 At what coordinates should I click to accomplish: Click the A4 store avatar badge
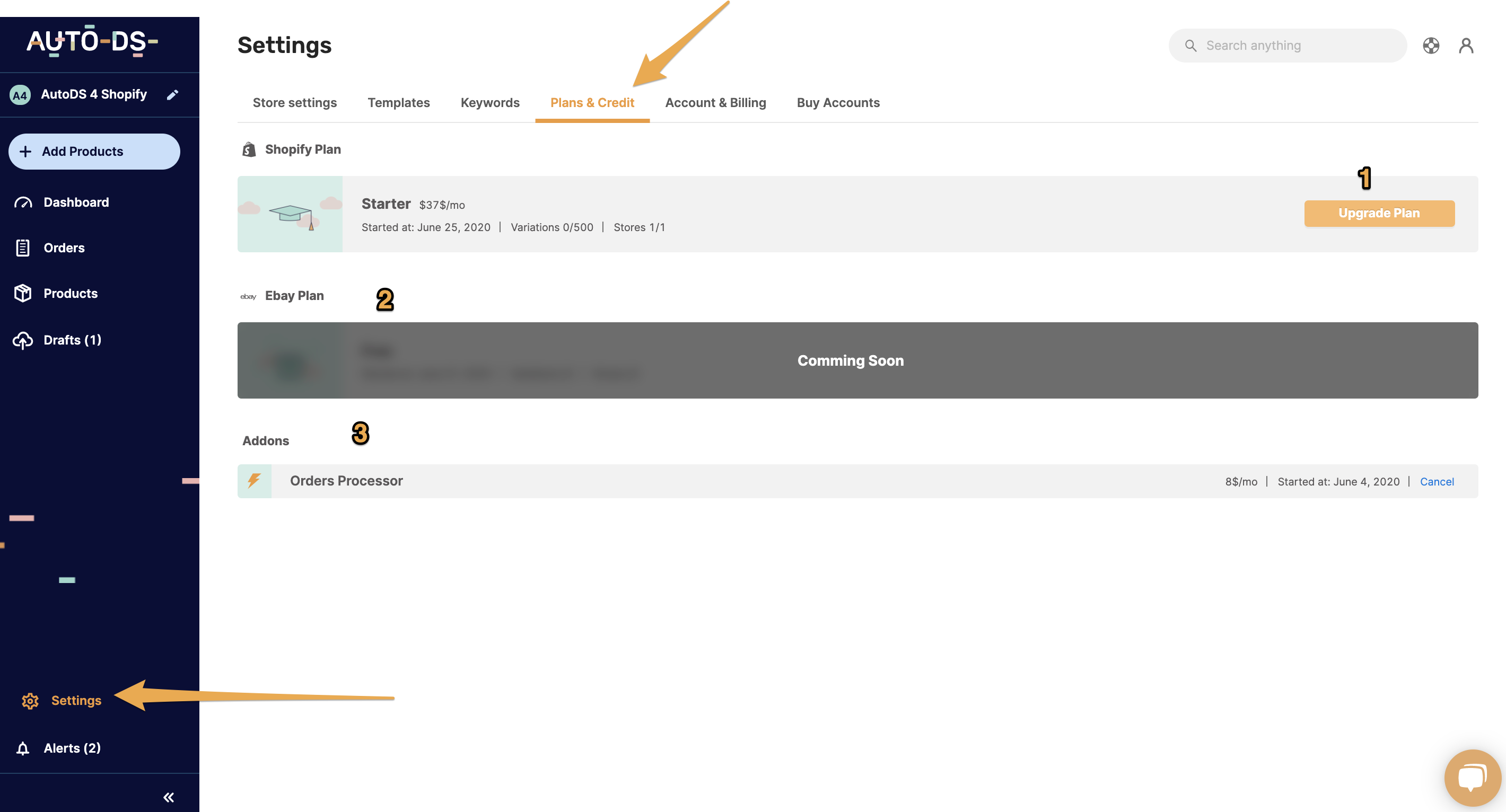(x=21, y=95)
